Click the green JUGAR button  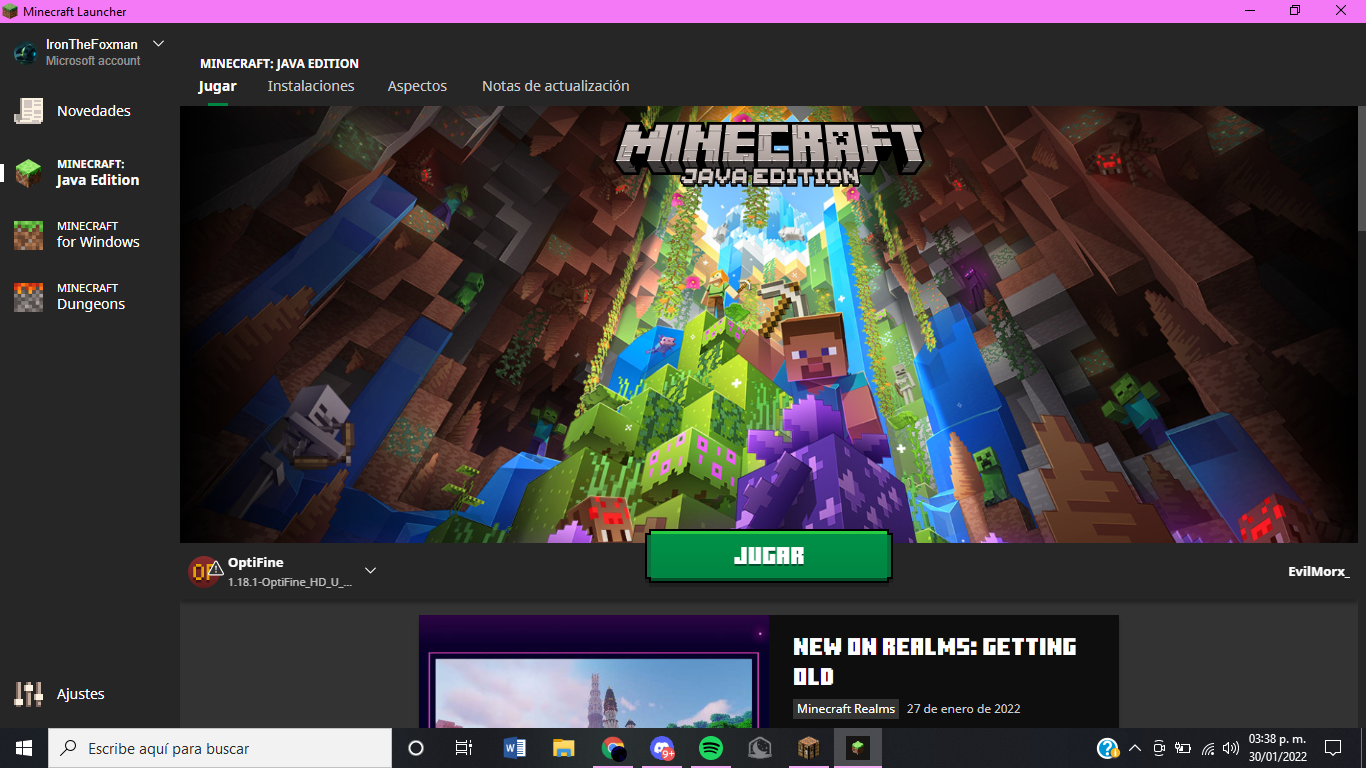pyautogui.click(x=768, y=556)
